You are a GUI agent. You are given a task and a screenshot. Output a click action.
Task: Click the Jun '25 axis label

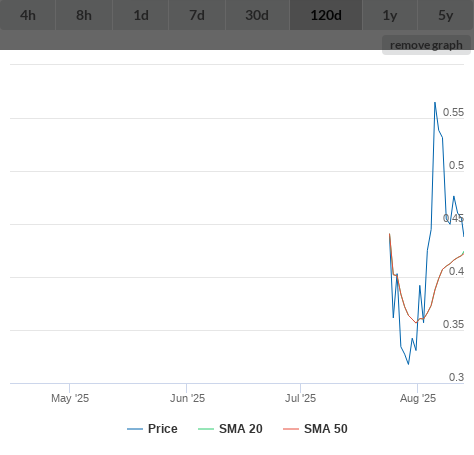click(187, 398)
